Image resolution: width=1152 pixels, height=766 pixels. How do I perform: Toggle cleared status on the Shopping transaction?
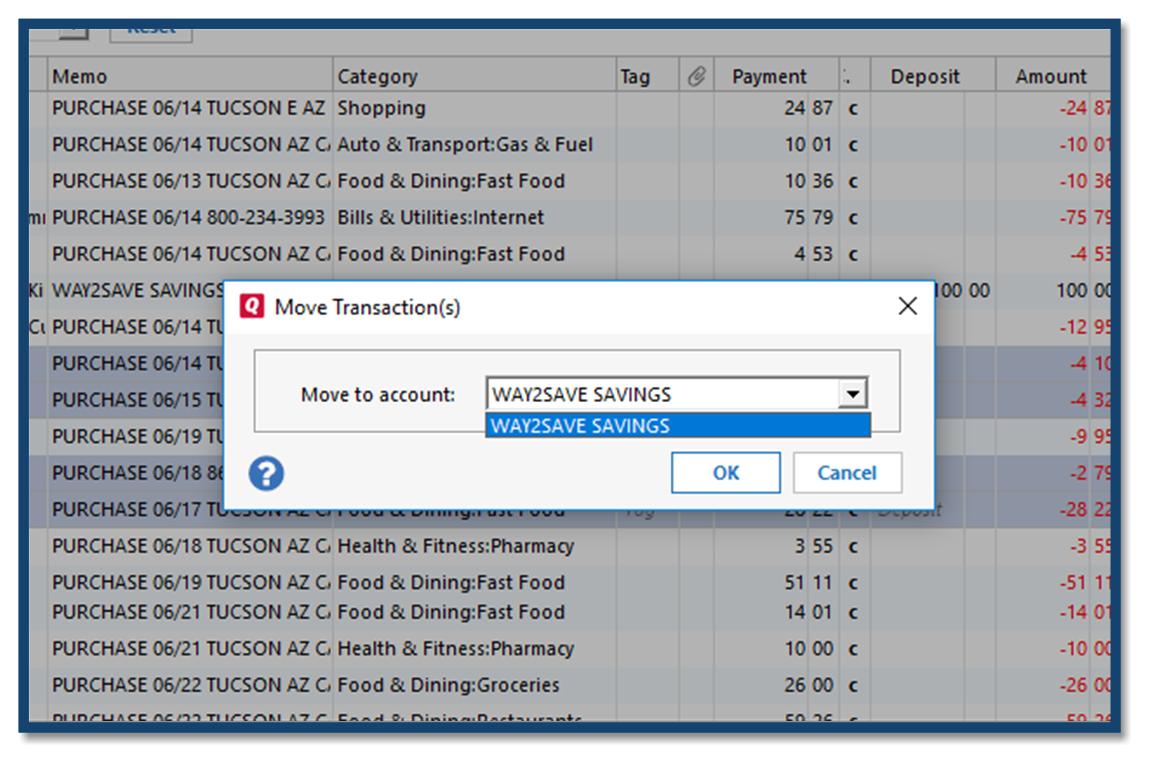853,108
